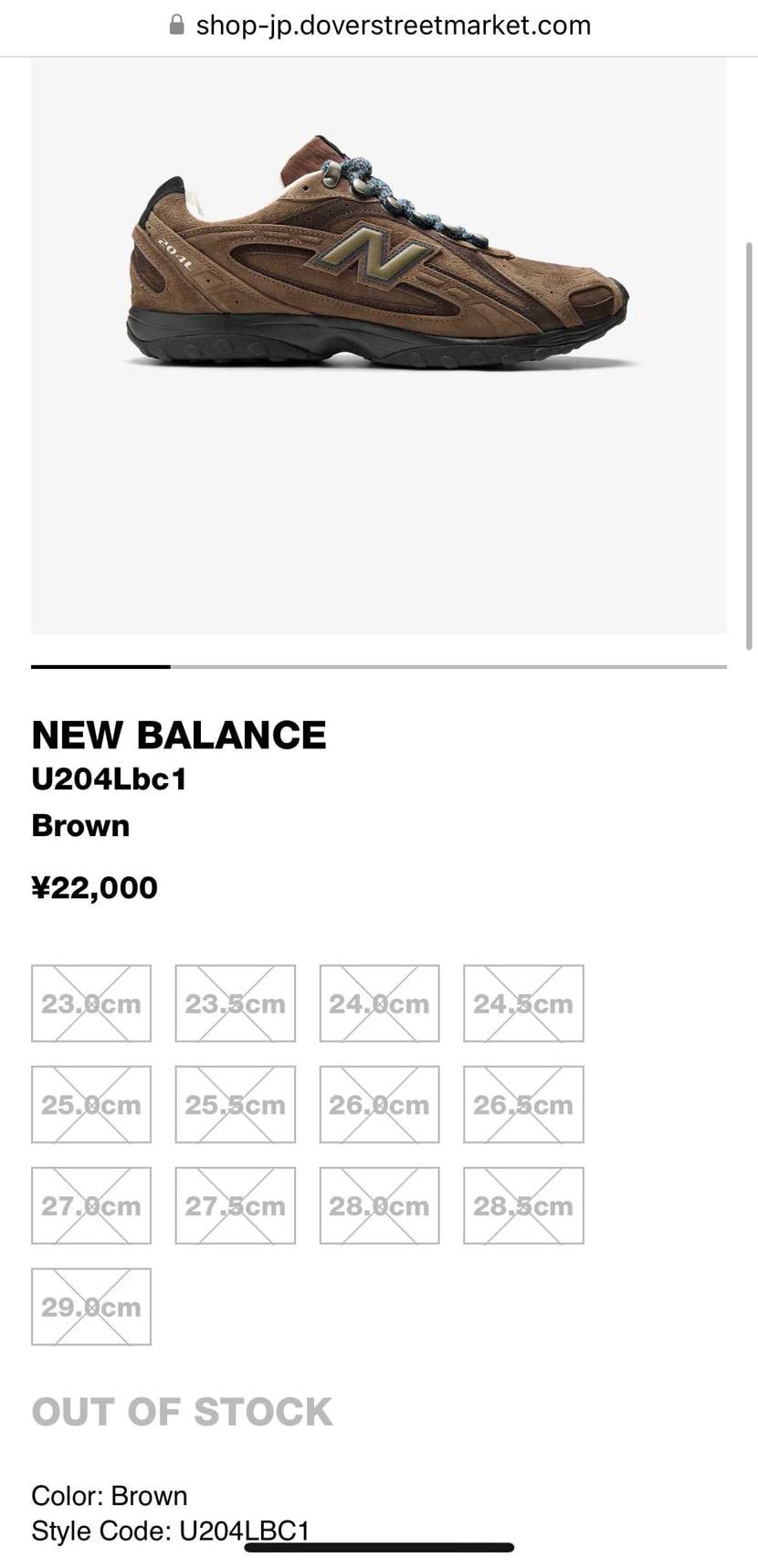Click the image carousel progress bar
Image resolution: width=758 pixels, height=1568 pixels.
[x=378, y=667]
